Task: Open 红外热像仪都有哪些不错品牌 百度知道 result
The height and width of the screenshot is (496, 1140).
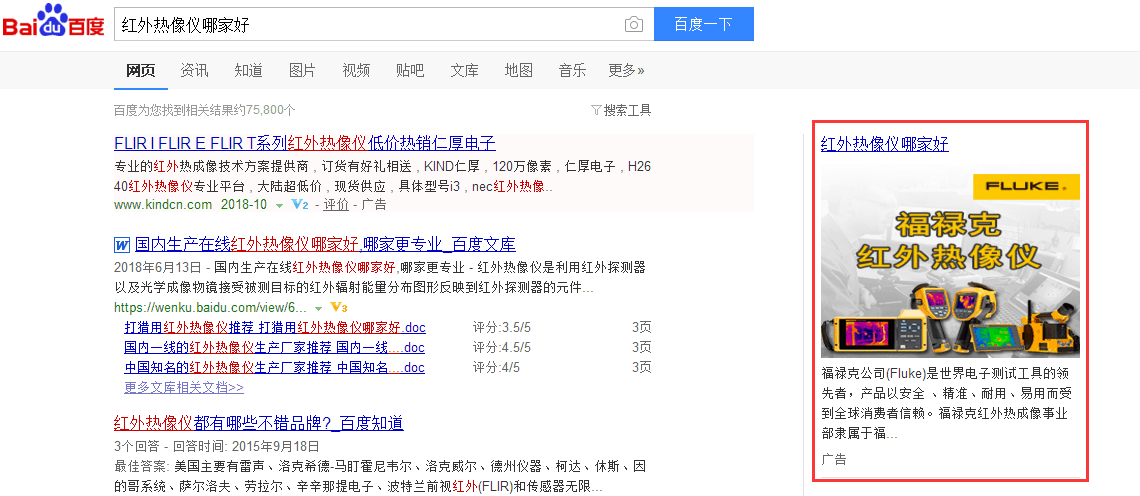Action: point(259,423)
